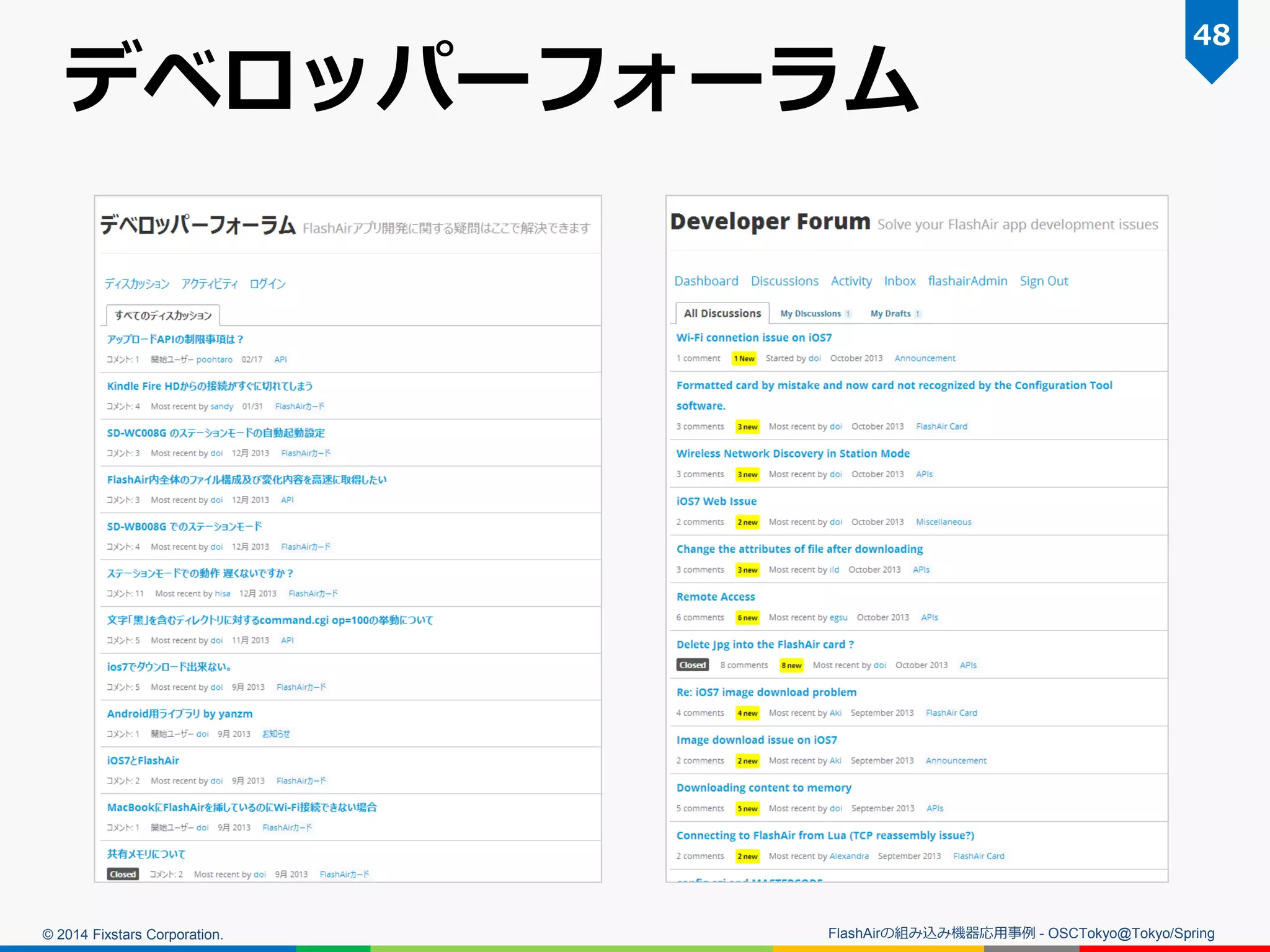This screenshot has height=952, width=1270.
Task: Open the Activity nav link
Action: coord(851,281)
